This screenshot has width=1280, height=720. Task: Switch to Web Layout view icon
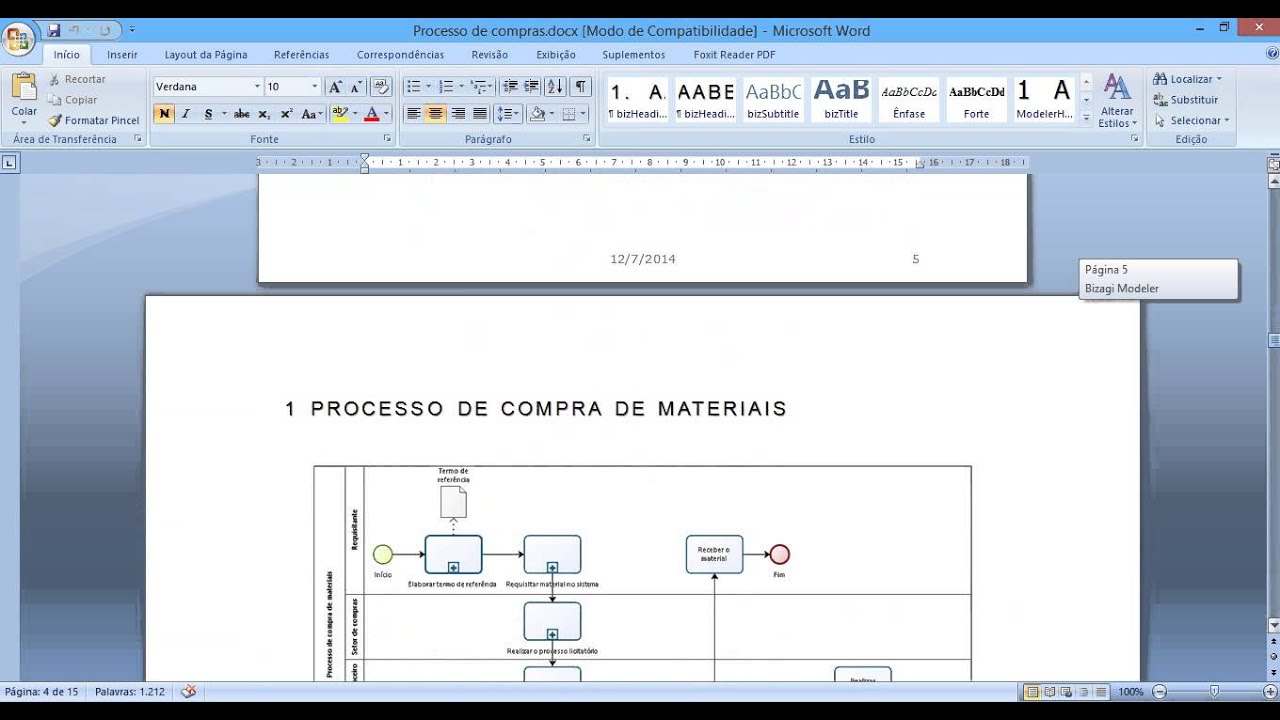coord(1067,691)
